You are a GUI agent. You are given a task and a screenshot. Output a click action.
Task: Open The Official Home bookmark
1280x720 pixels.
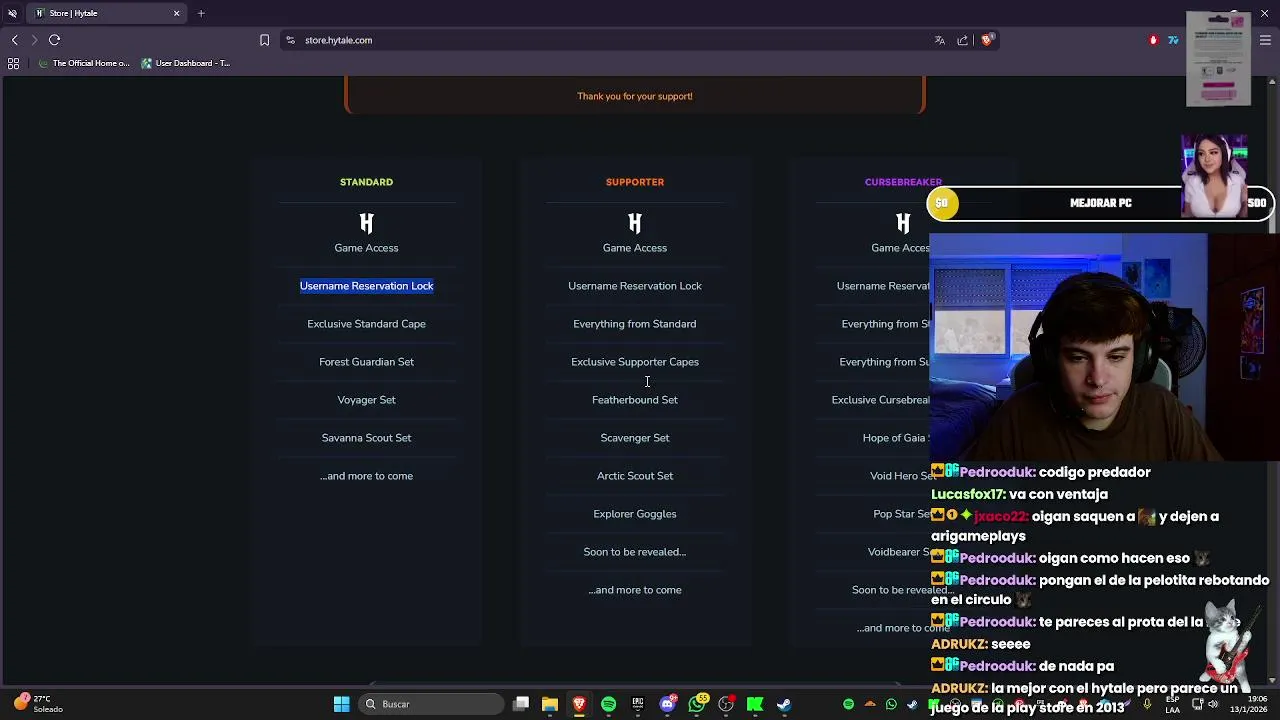click(x=84, y=63)
